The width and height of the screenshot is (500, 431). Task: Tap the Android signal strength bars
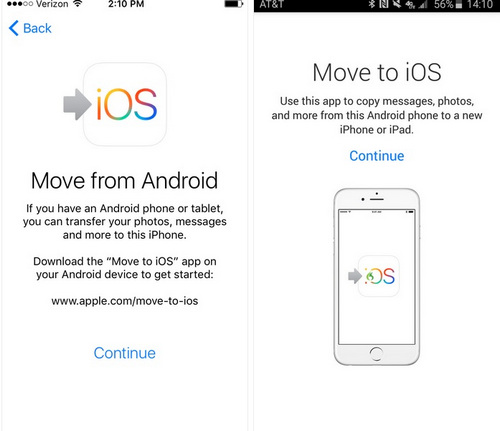click(x=423, y=5)
